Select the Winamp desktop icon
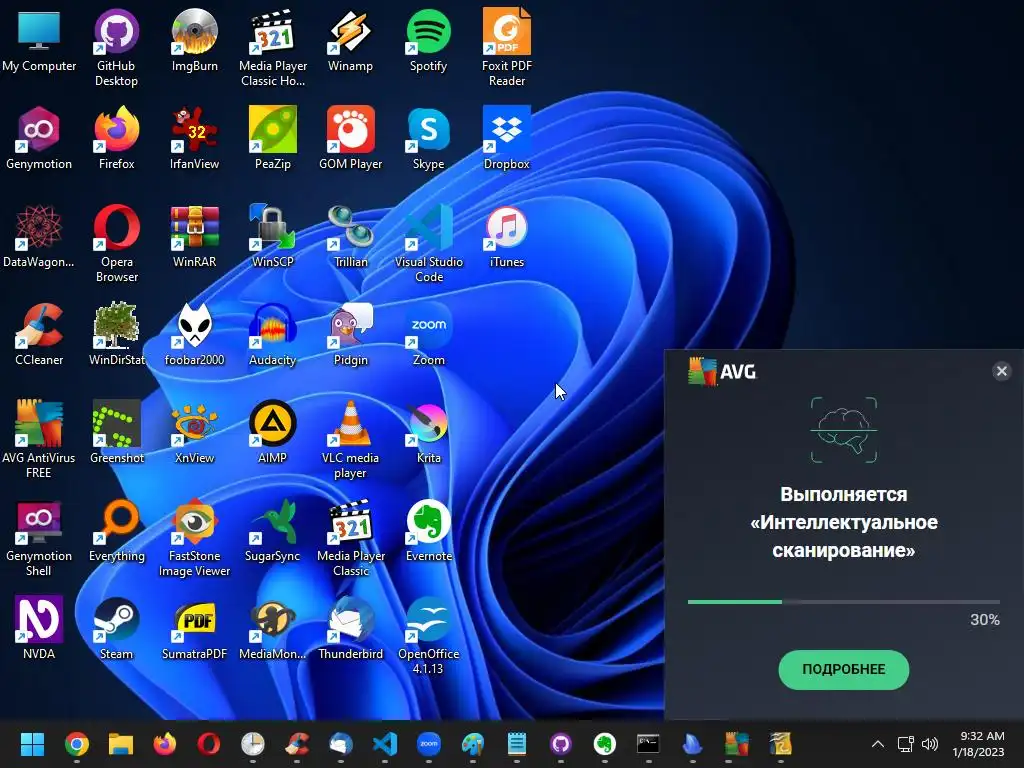The image size is (1024, 768). pyautogui.click(x=350, y=40)
